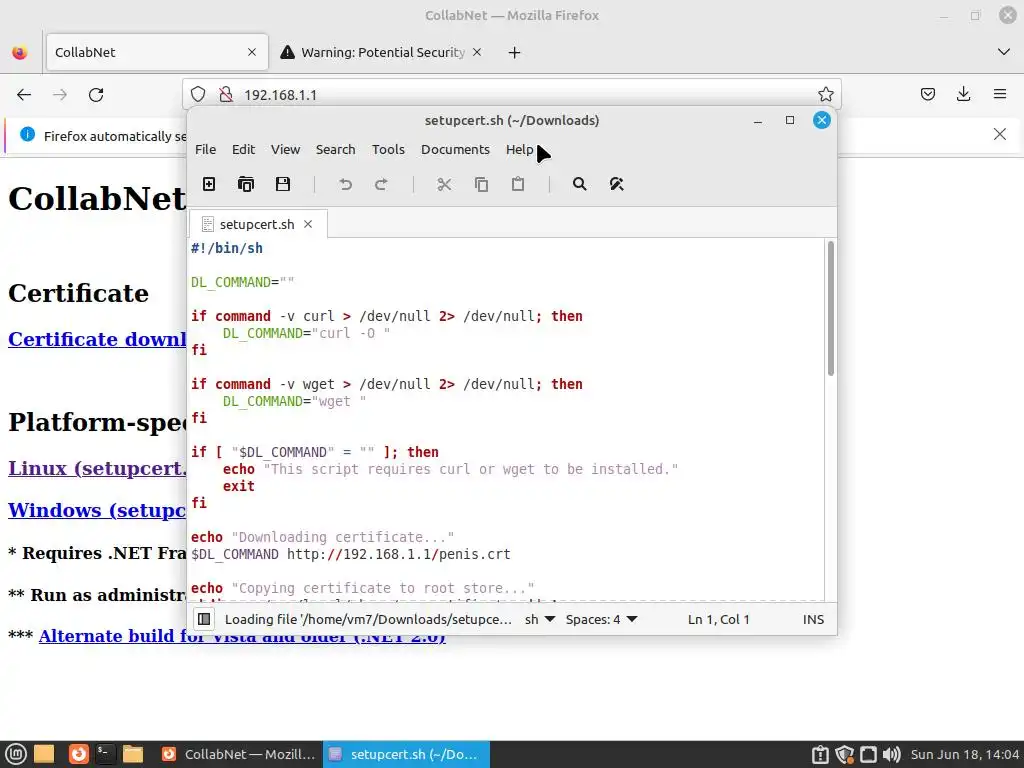Open the clock showing Sun Jun 18
The width and height of the screenshot is (1024, 768).
click(965, 754)
